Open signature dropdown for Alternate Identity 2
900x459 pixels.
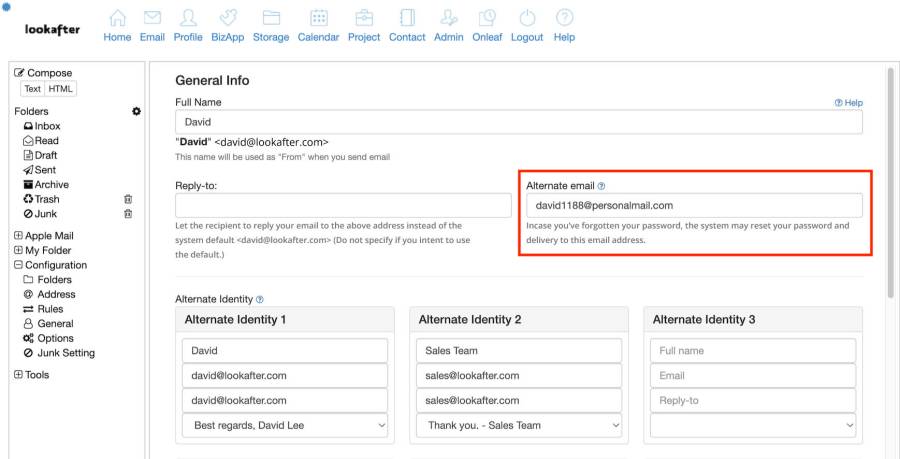pos(518,425)
